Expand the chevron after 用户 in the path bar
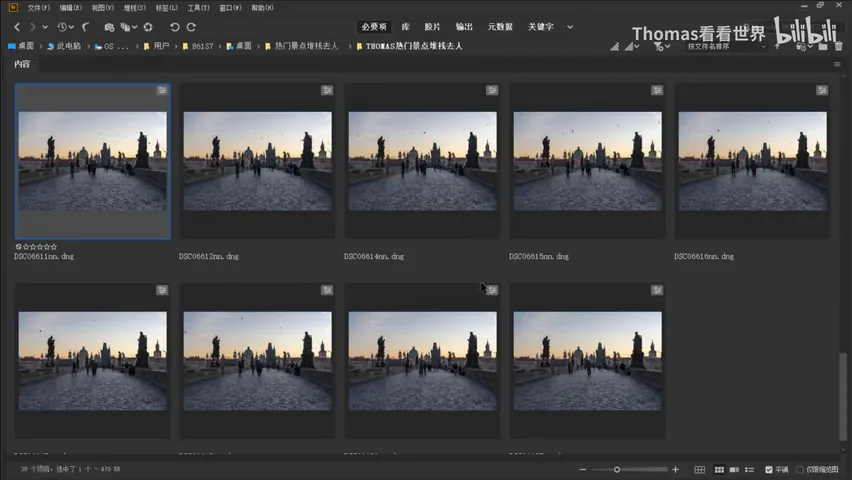 pyautogui.click(x=176, y=46)
